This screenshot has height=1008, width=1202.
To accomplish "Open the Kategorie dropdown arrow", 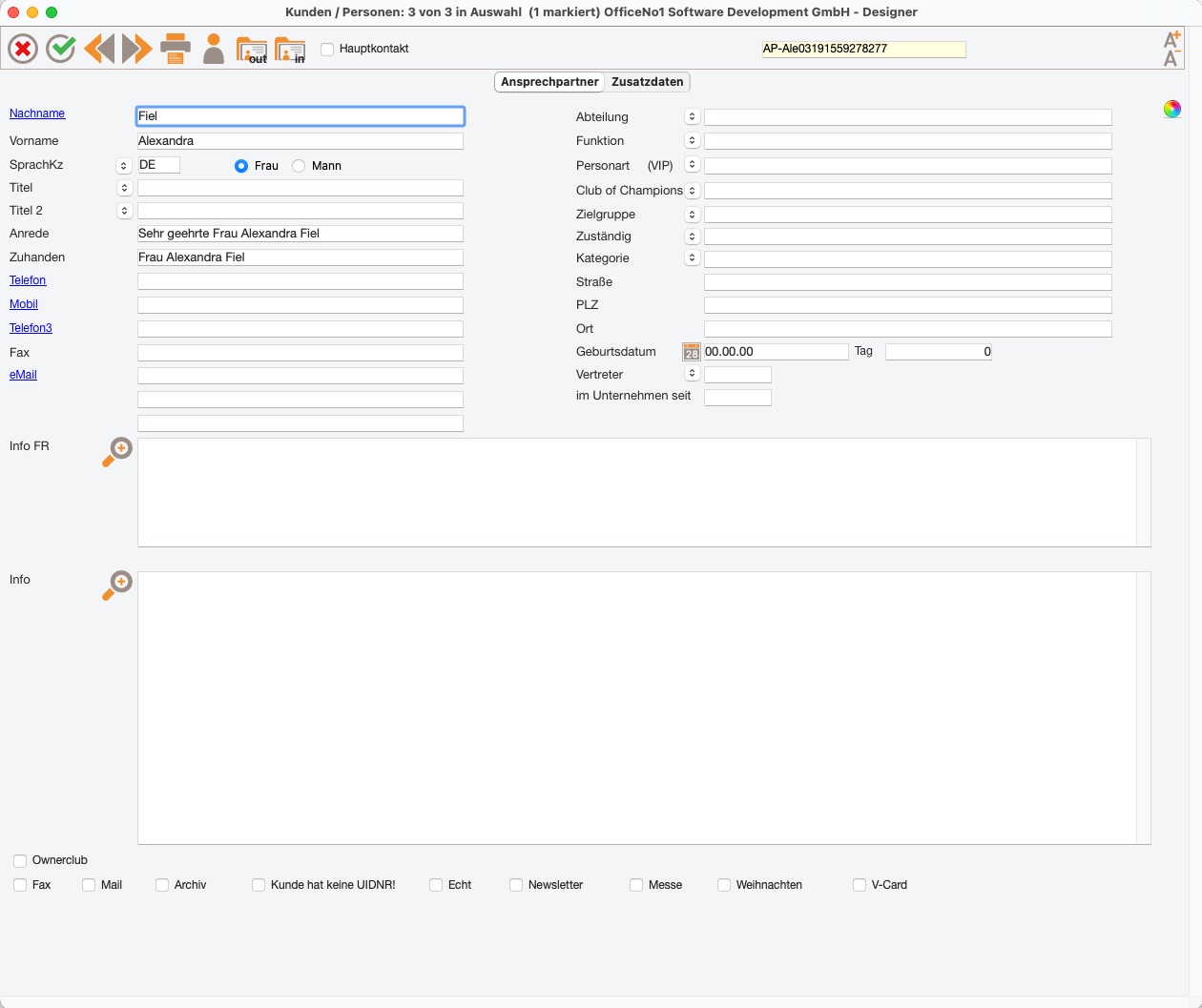I will (x=693, y=257).
